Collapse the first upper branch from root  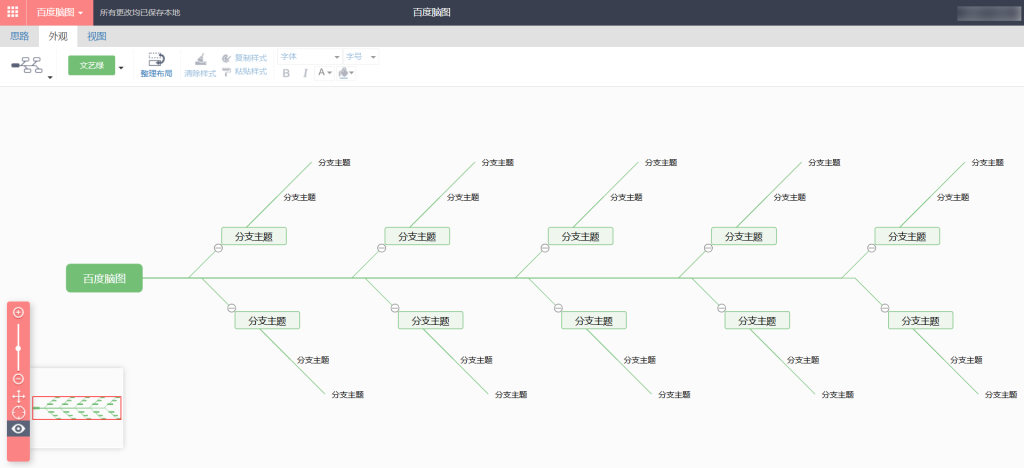point(218,248)
